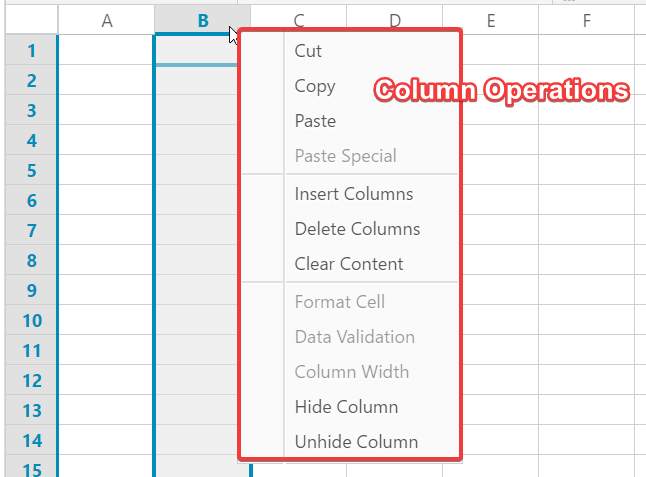The height and width of the screenshot is (477, 646).
Task: Choose Copy in the context menu
Action: click(314, 86)
